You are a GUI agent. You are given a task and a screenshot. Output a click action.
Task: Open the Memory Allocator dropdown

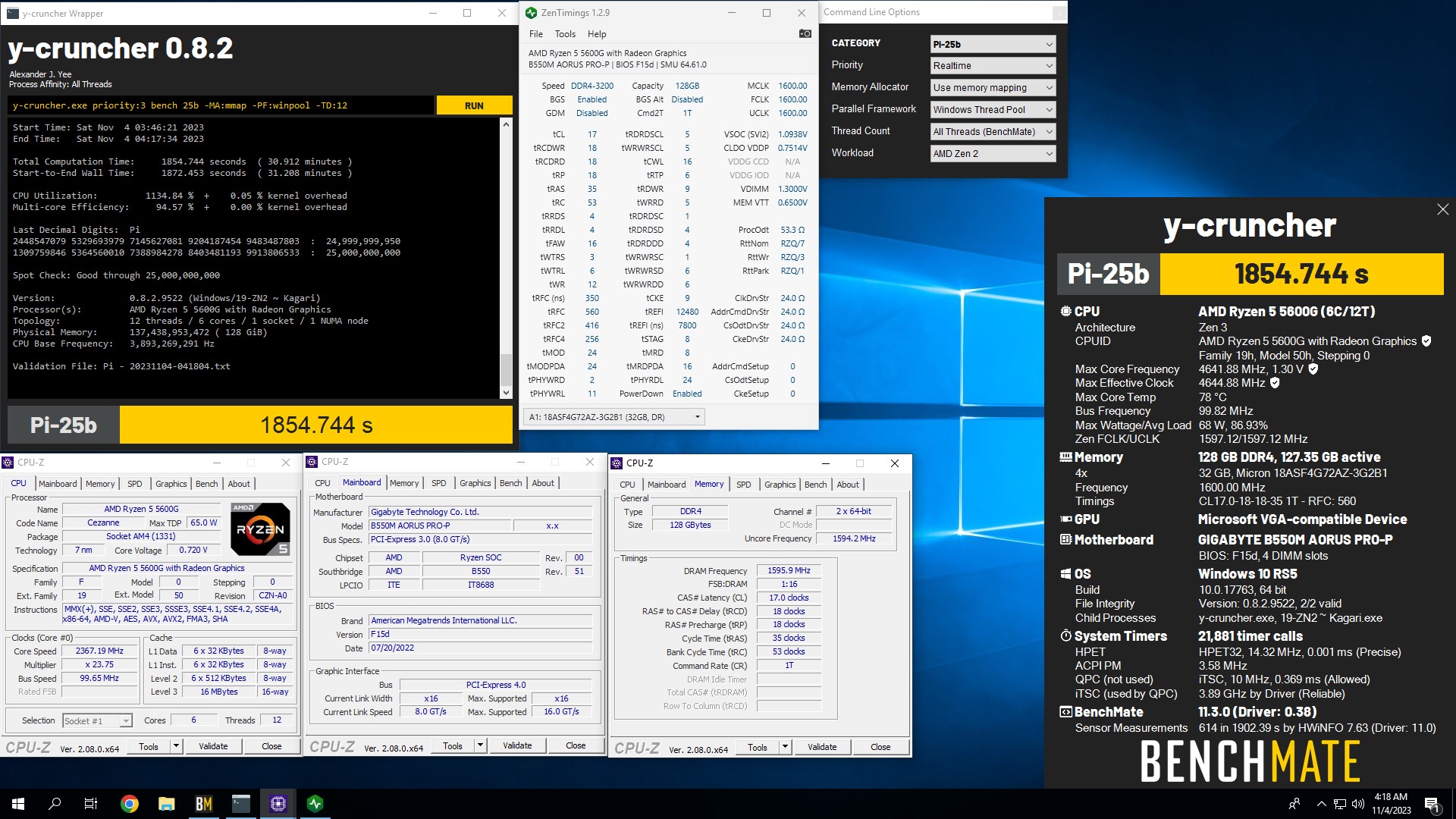click(x=993, y=88)
